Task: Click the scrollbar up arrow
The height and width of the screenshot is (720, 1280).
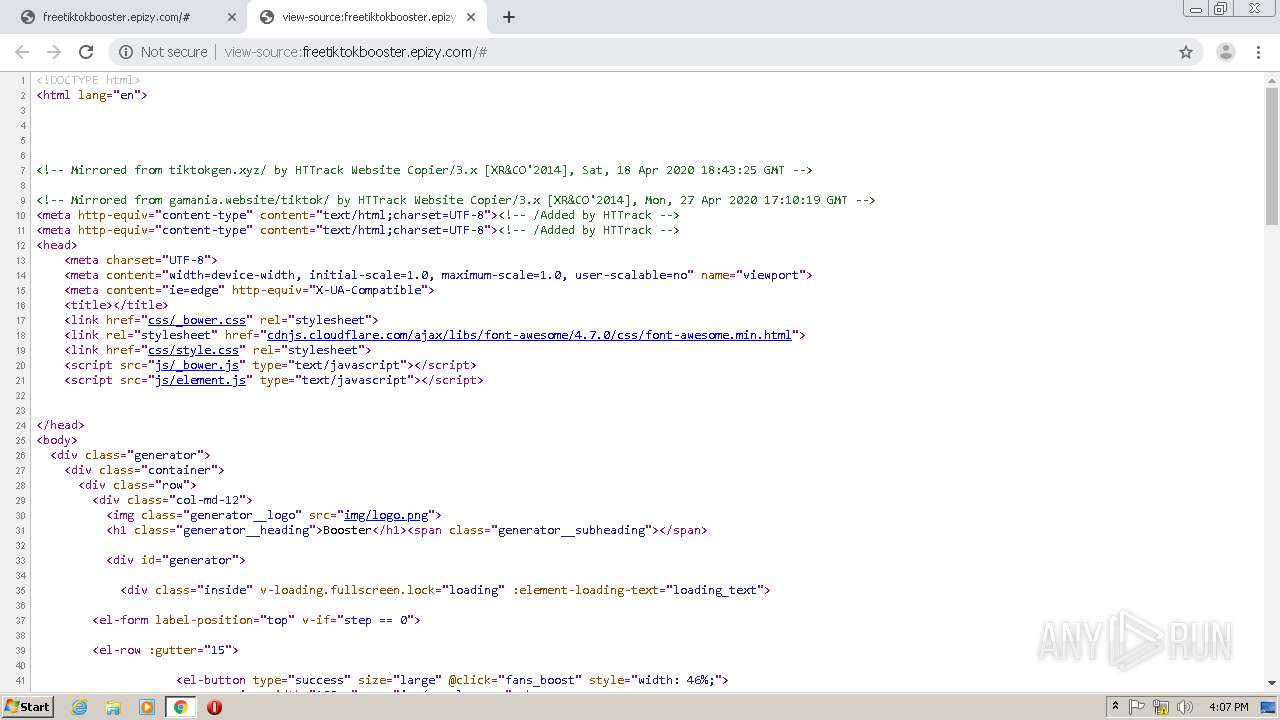Action: (x=1272, y=79)
